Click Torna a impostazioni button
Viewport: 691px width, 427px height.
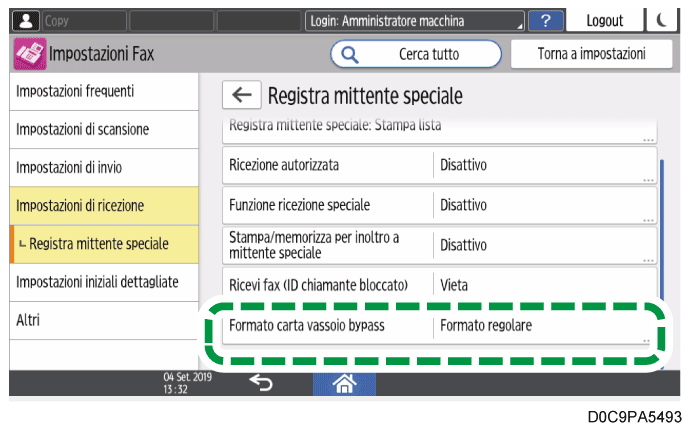(592, 54)
